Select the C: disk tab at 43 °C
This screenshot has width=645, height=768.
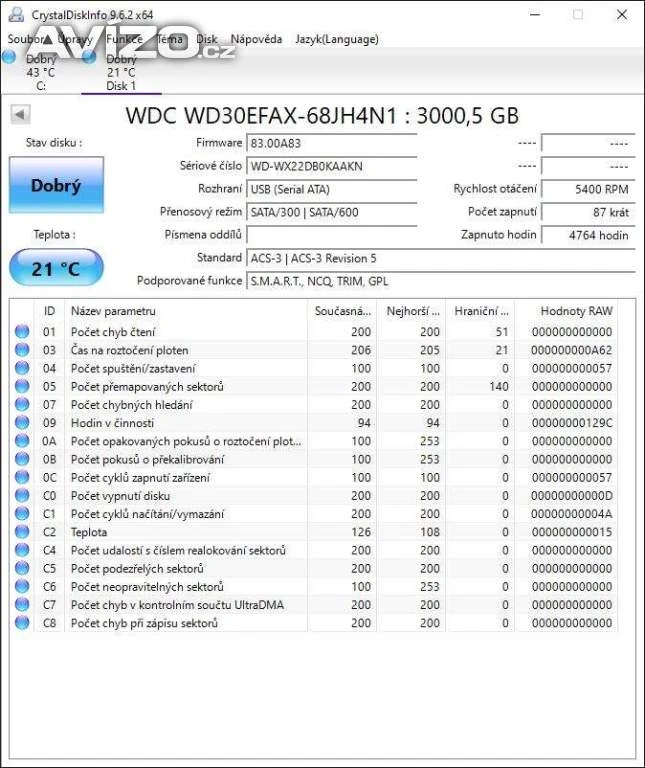tap(40, 72)
